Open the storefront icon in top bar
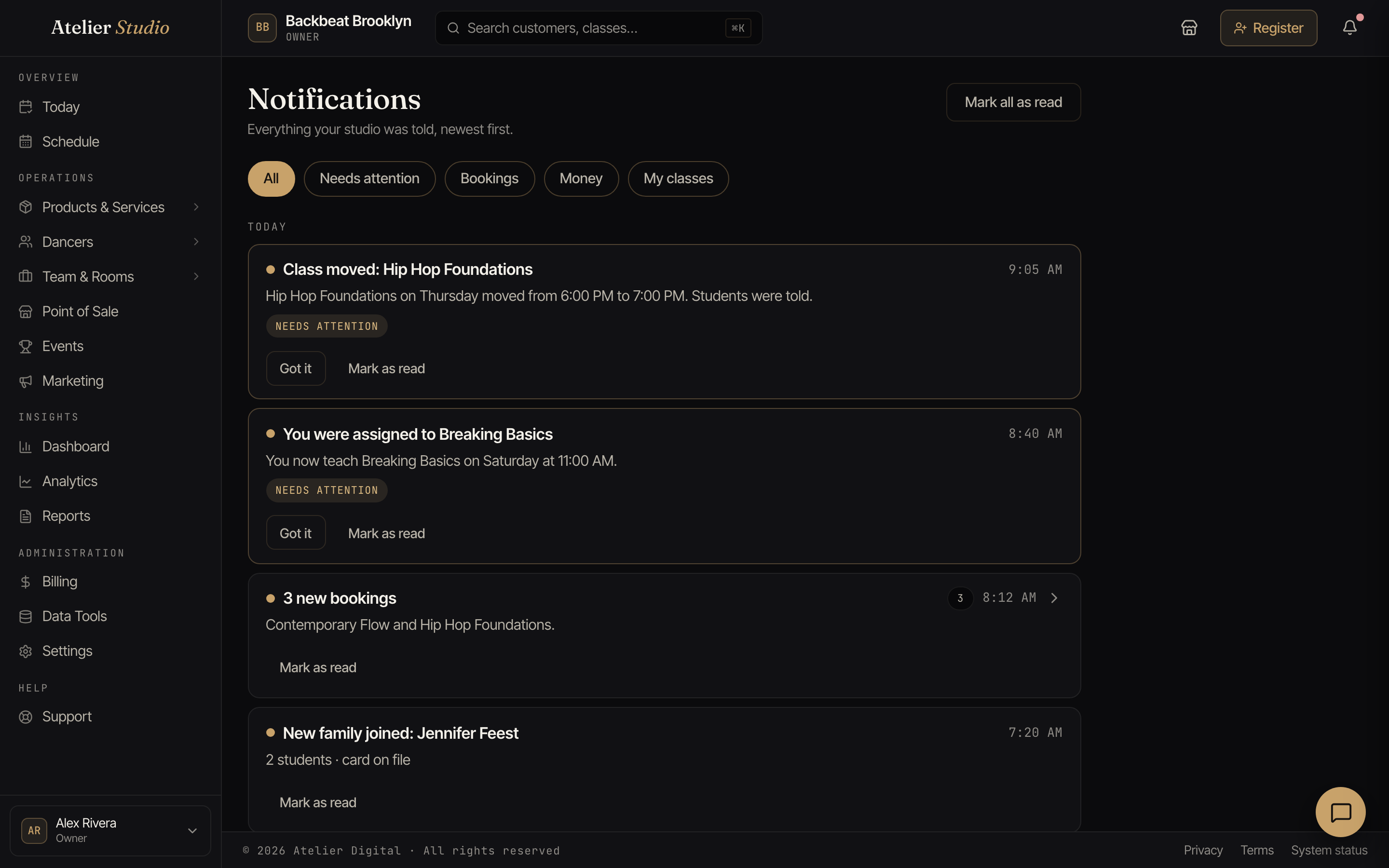This screenshot has height=868, width=1389. click(1189, 27)
